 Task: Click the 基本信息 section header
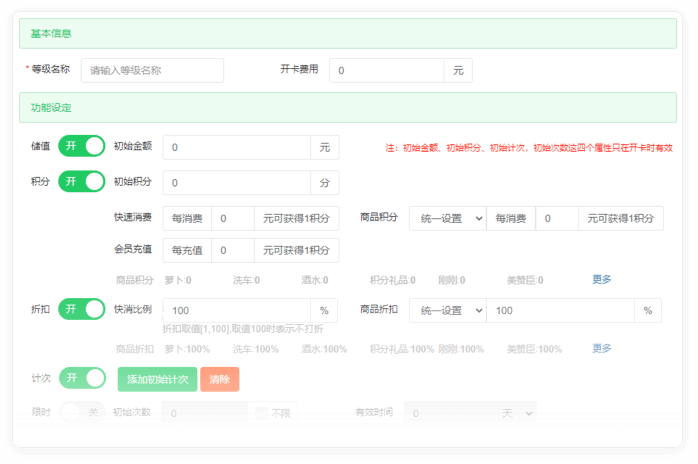pos(348,33)
